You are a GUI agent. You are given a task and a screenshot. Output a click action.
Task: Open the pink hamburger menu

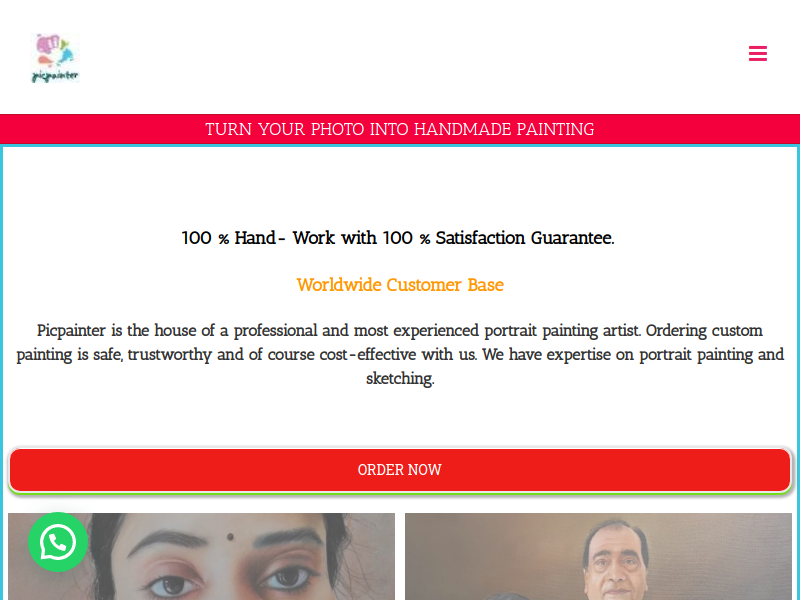tap(758, 54)
